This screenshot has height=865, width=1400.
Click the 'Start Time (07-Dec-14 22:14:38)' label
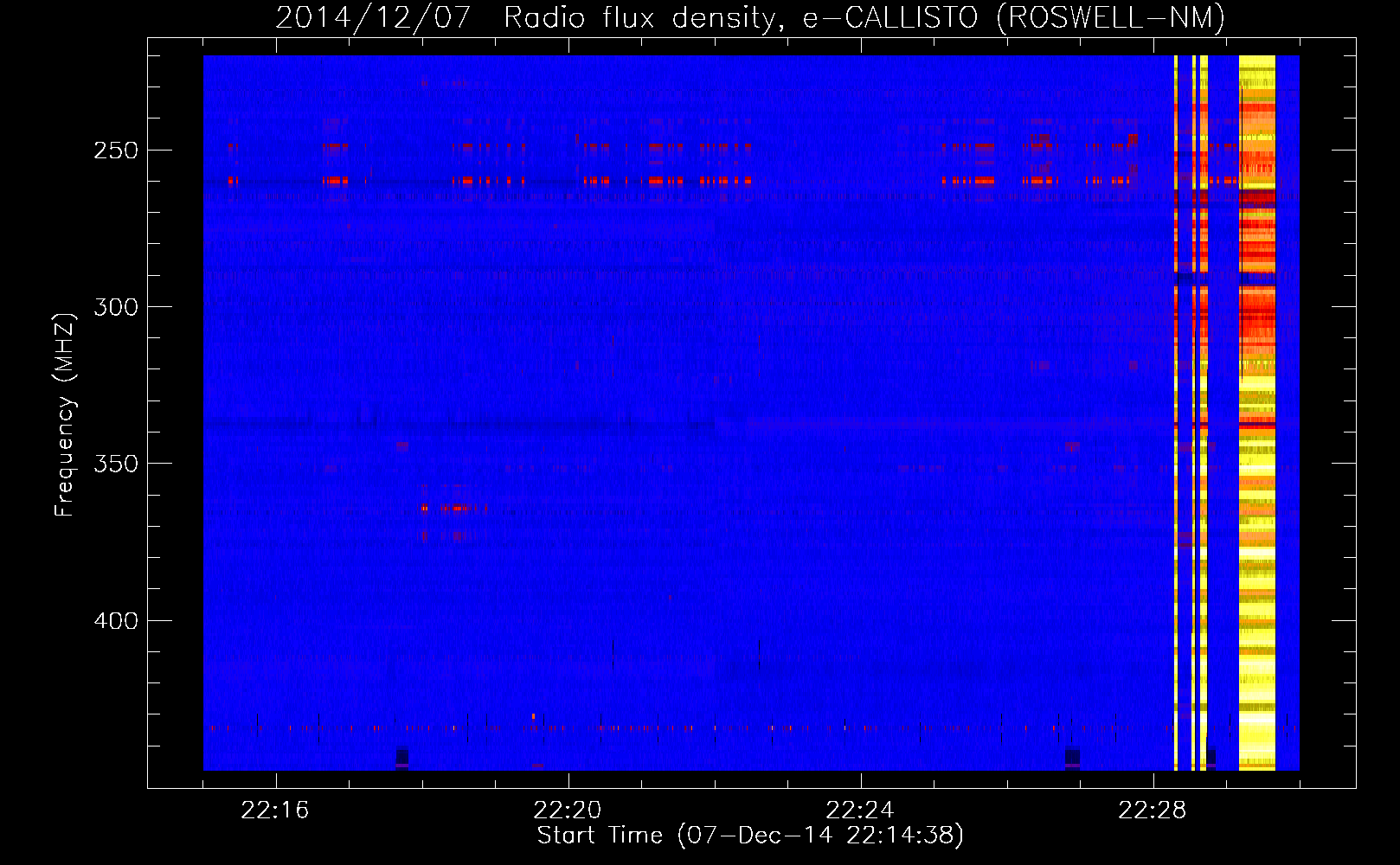pos(750,836)
